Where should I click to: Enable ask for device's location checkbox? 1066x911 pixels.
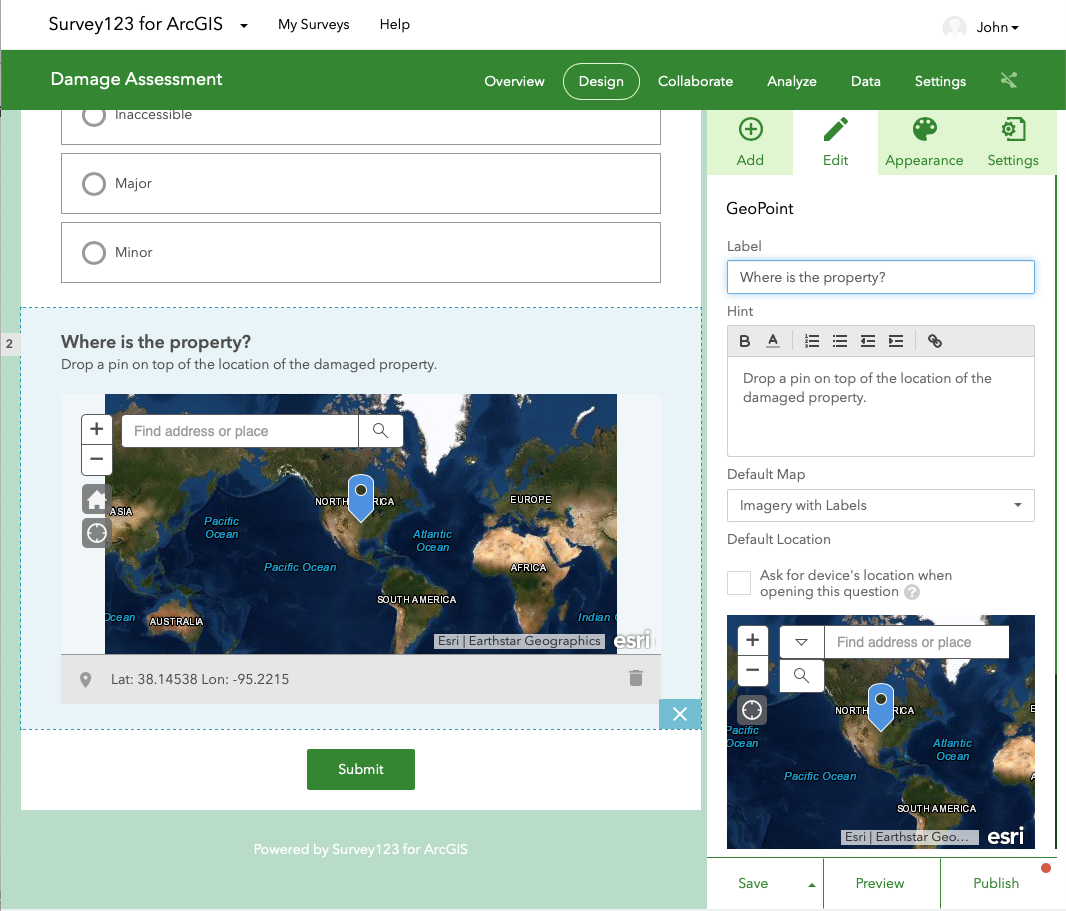tap(739, 583)
